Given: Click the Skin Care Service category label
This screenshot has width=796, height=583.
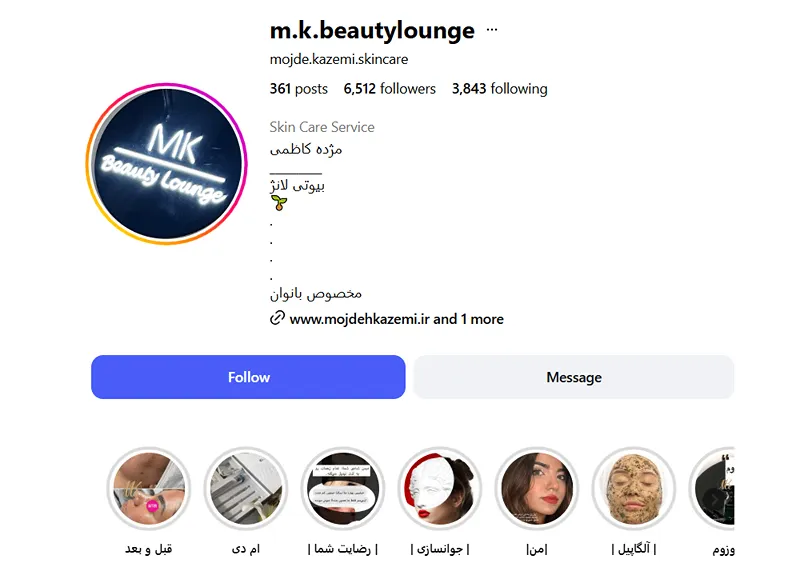Looking at the screenshot, I should click(x=322, y=127).
